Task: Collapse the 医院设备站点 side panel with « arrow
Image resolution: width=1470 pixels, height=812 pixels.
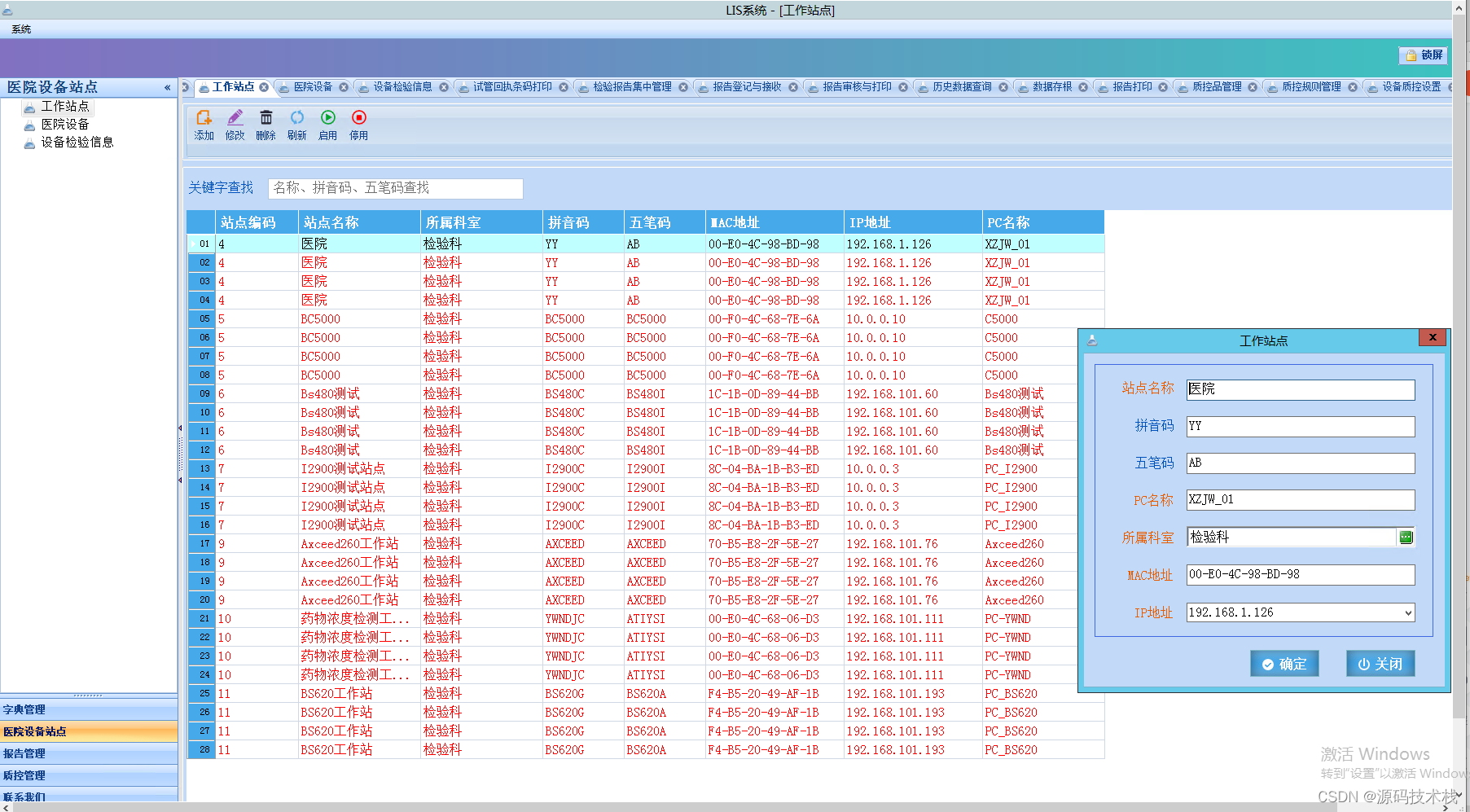Action: tap(167, 87)
